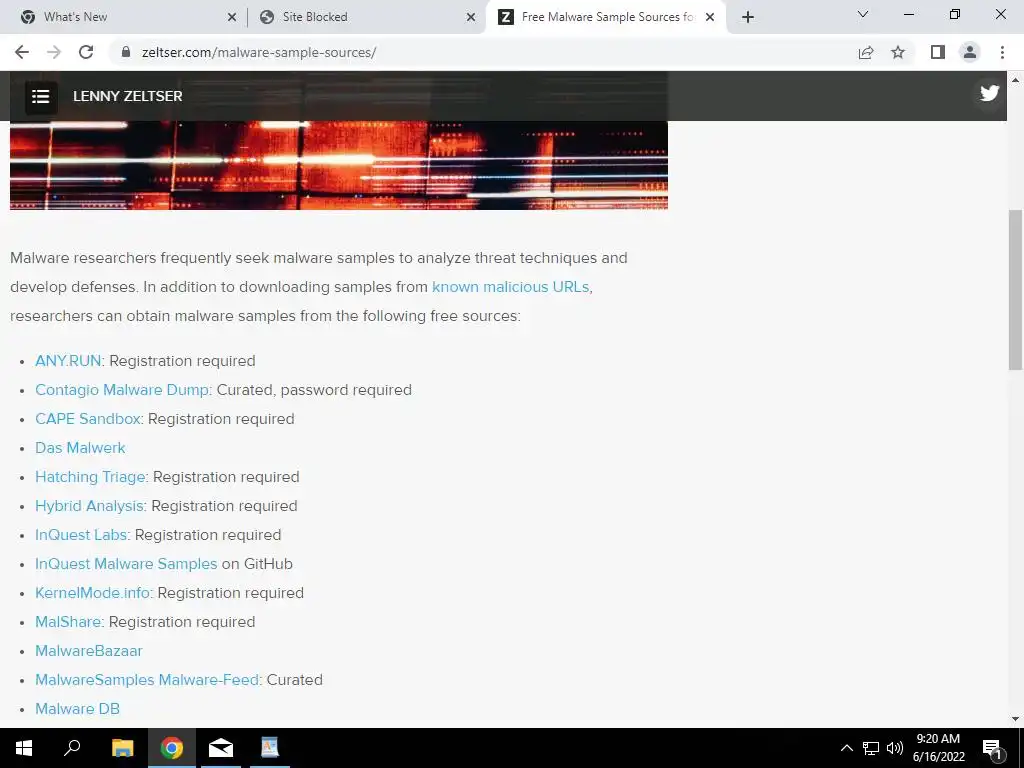Click the page's vertical scrollbar thumb
Viewport: 1024px width, 768px height.
coord(1015,289)
